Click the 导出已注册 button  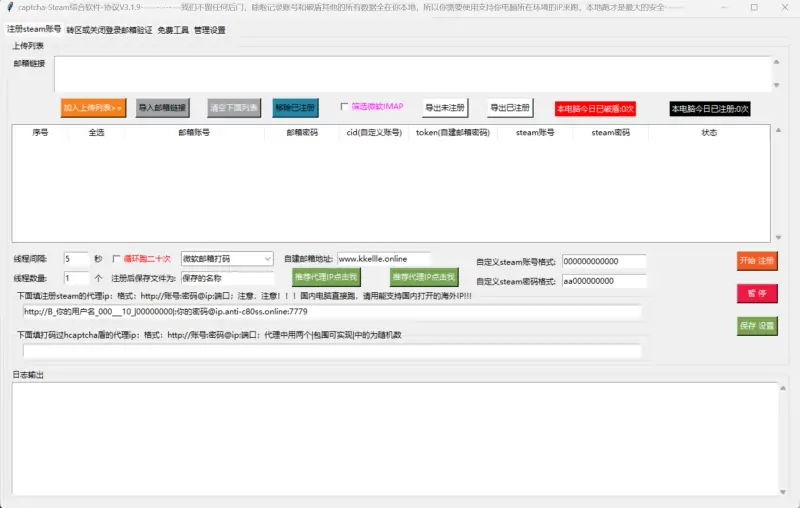point(510,107)
